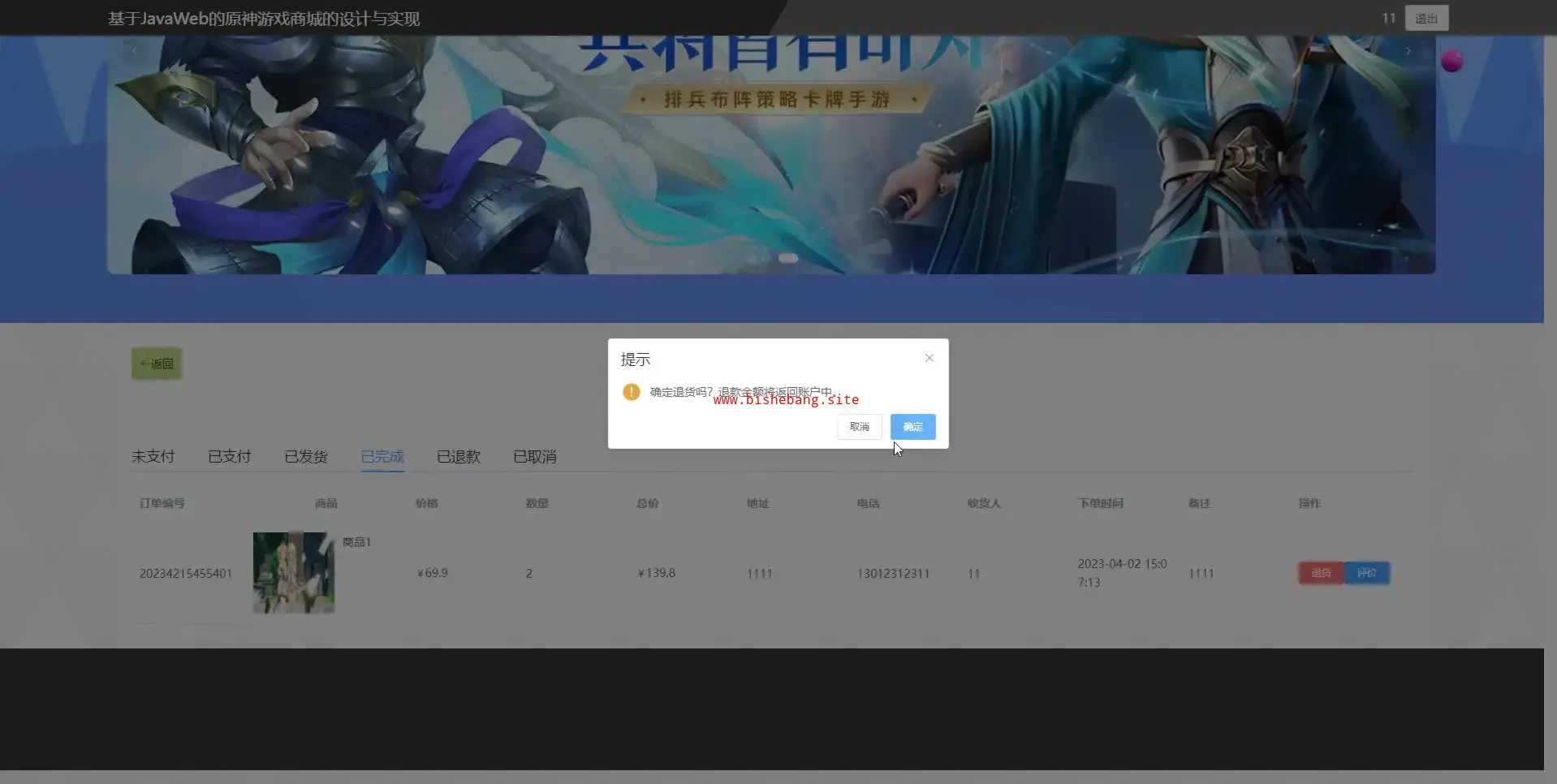Click the unit price ¥69.9
Screen dimensions: 1557x784
pyautogui.click(x=432, y=573)
